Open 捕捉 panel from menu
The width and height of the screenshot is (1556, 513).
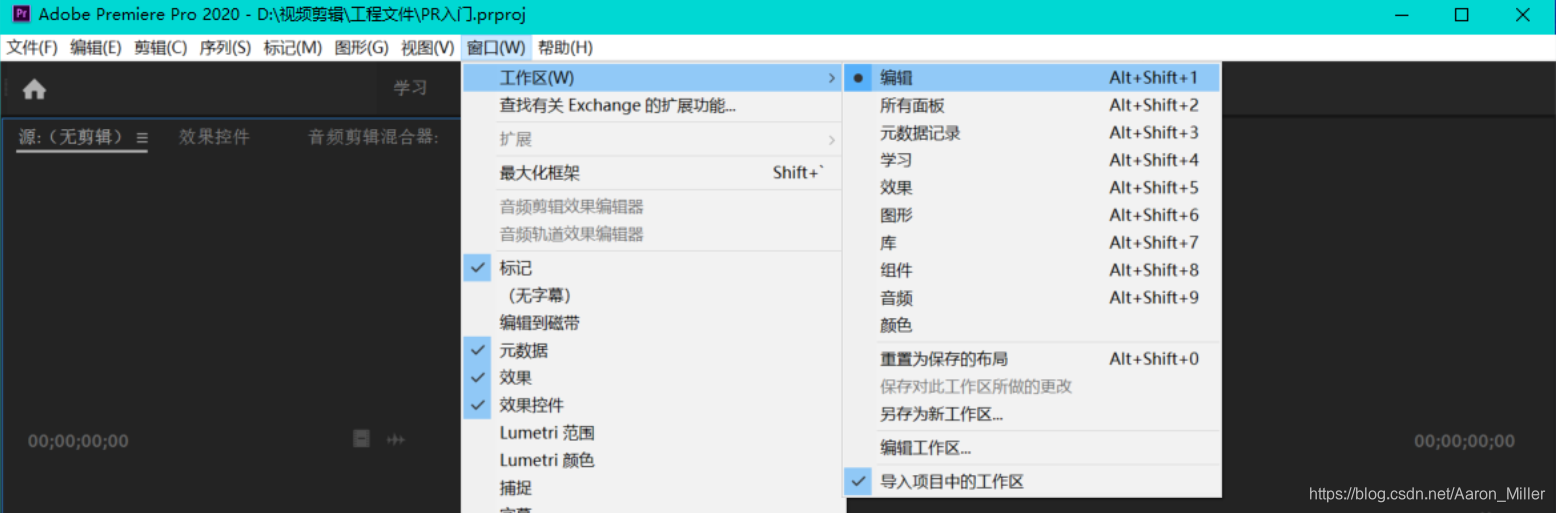pyautogui.click(x=653, y=488)
